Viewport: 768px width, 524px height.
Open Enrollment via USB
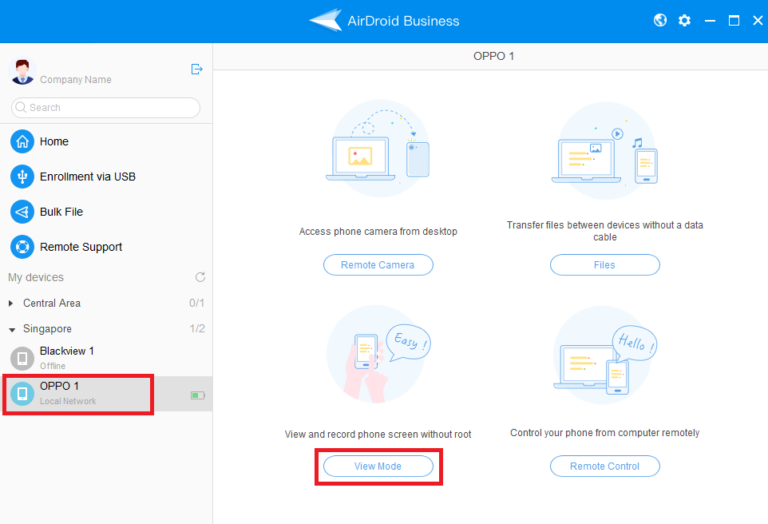coord(106,177)
